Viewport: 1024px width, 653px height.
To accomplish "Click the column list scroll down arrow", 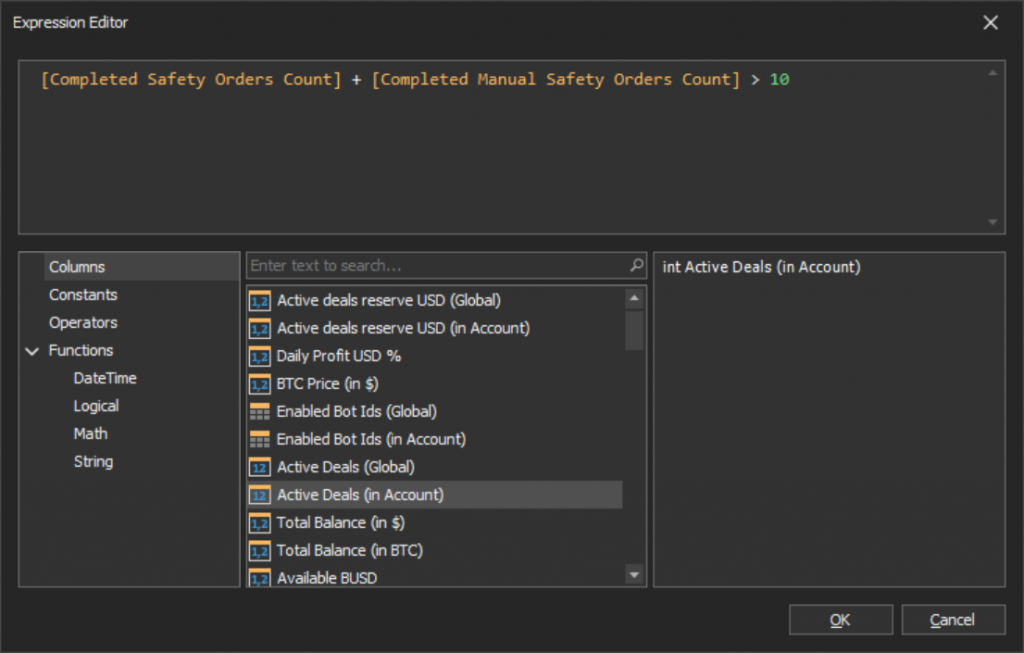I will click(x=633, y=575).
